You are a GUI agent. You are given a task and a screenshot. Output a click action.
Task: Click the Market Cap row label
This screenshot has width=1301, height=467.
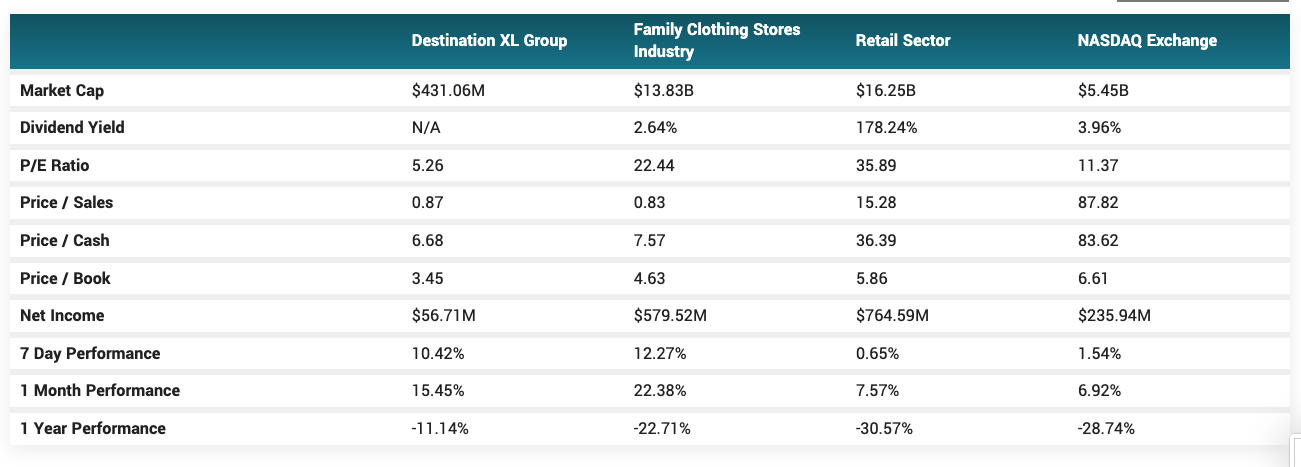(62, 90)
